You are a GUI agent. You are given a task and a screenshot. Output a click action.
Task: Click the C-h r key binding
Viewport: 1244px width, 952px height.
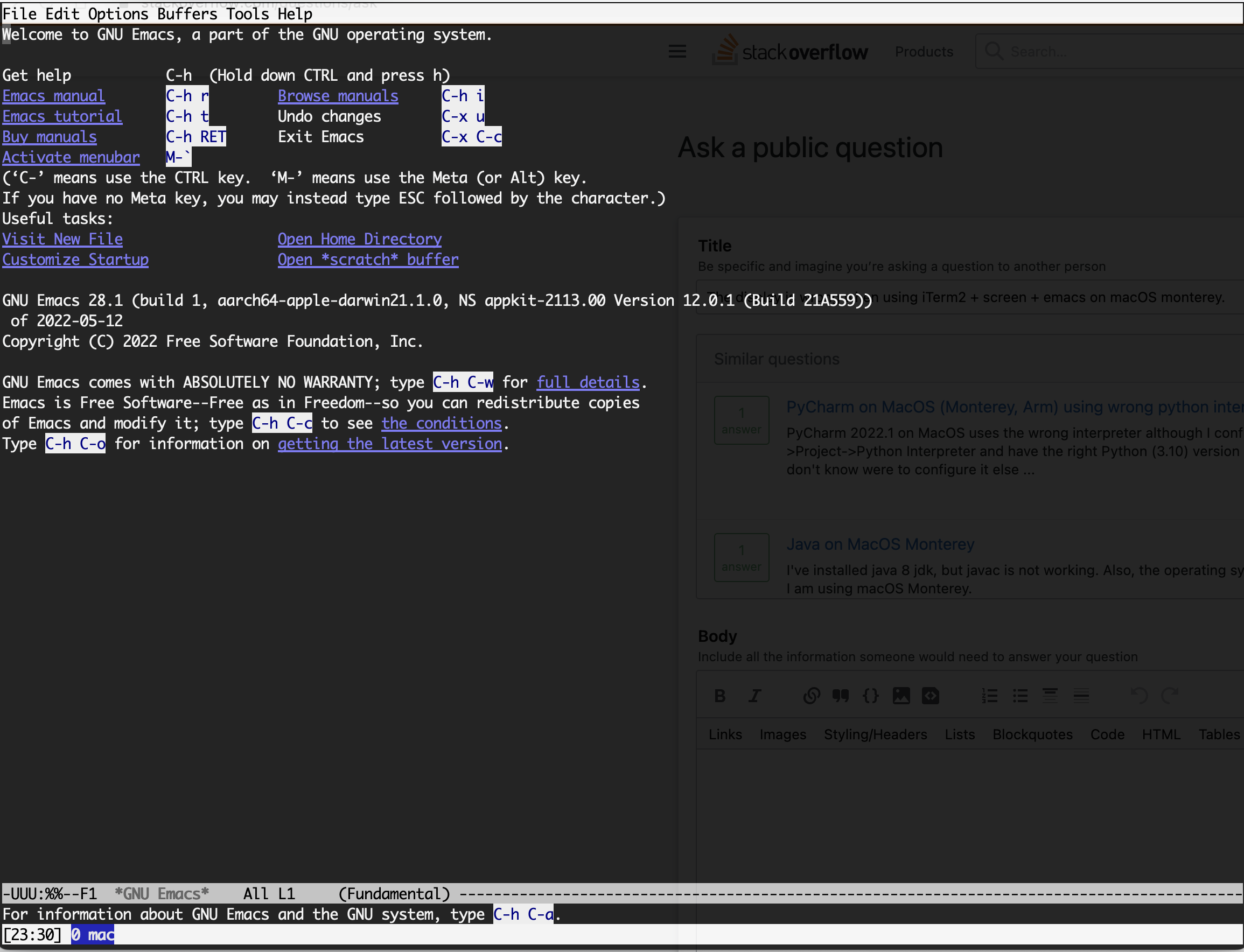187,96
